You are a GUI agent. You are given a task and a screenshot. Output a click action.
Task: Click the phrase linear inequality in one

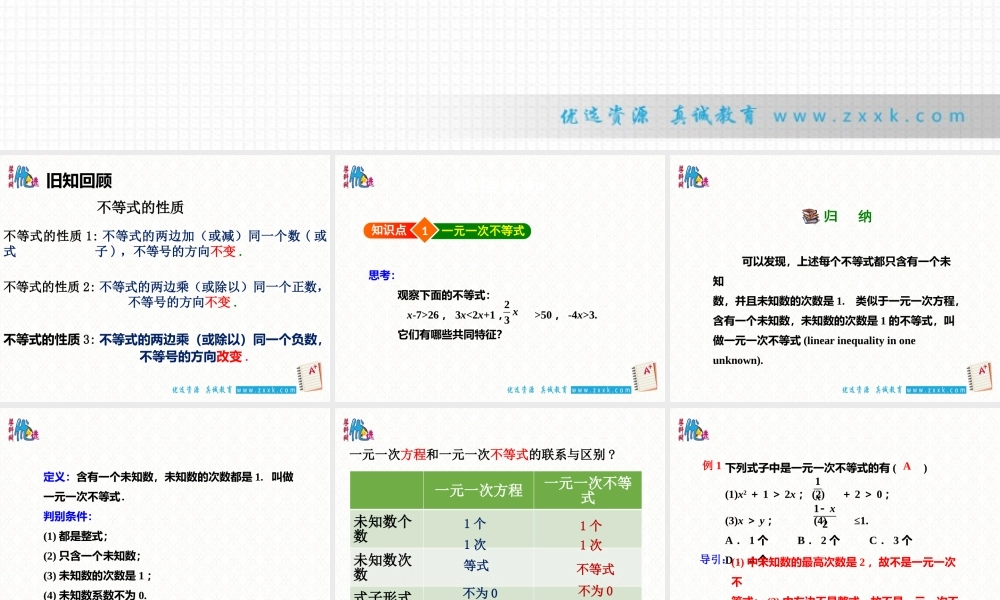(860, 340)
